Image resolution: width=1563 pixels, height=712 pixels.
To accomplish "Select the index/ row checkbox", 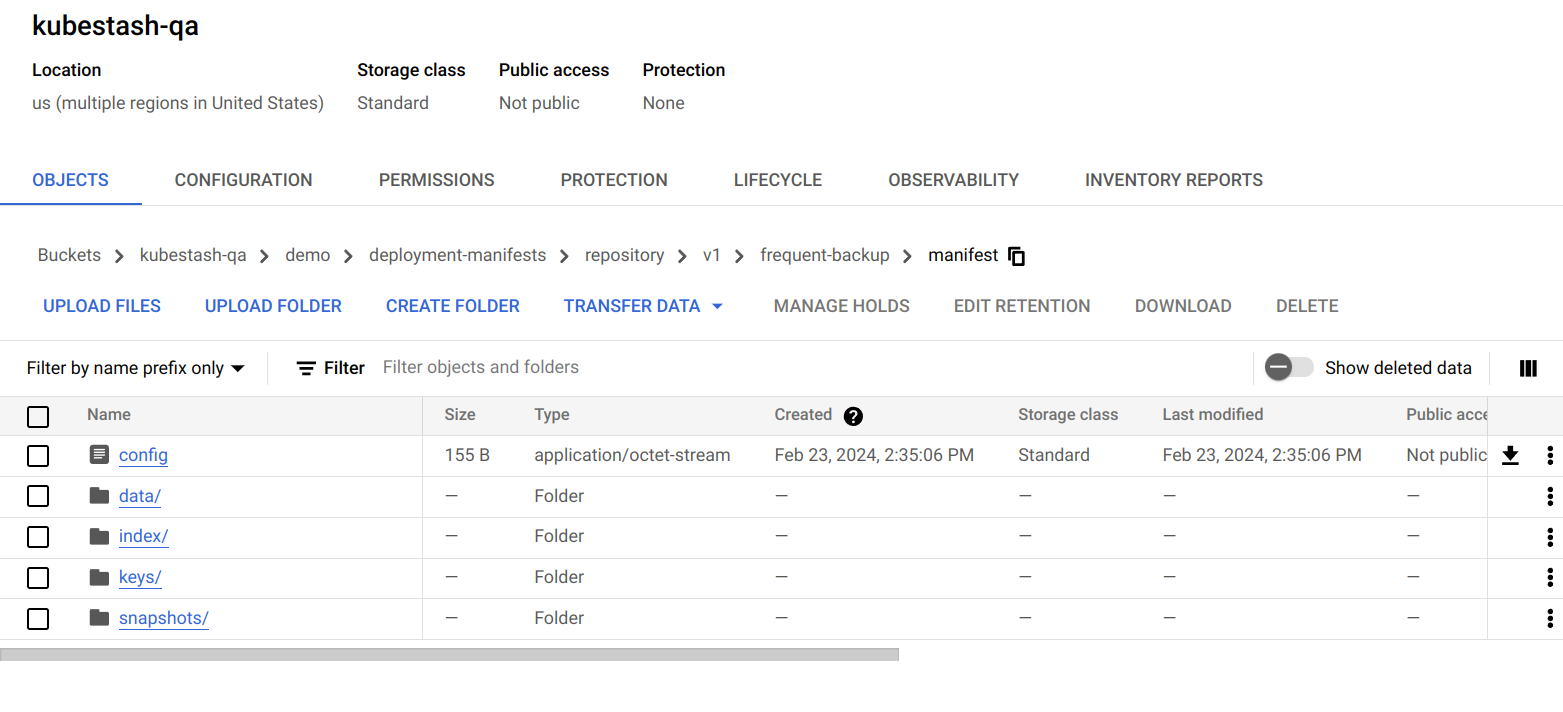I will coord(38,537).
